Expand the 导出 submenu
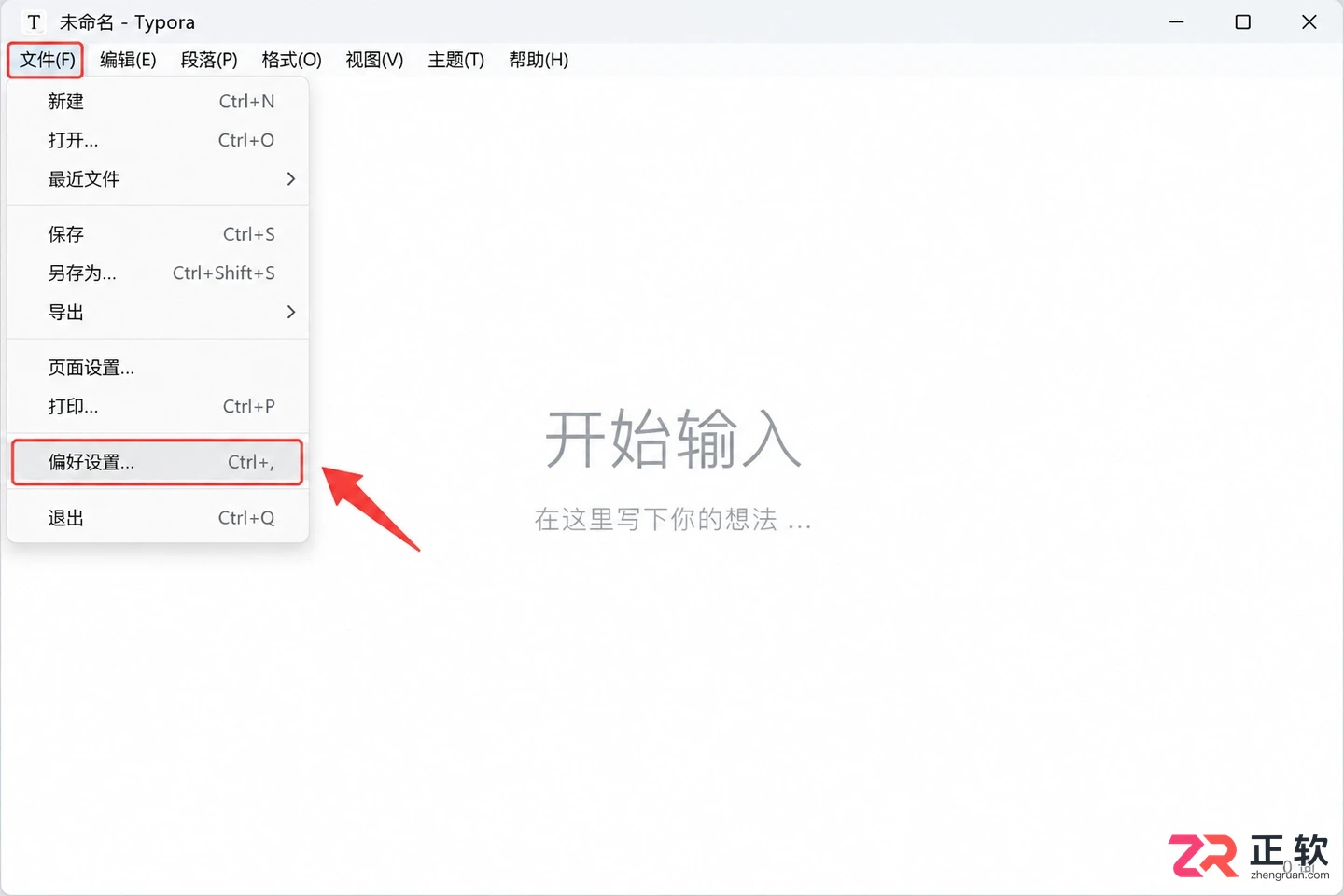 [x=158, y=312]
